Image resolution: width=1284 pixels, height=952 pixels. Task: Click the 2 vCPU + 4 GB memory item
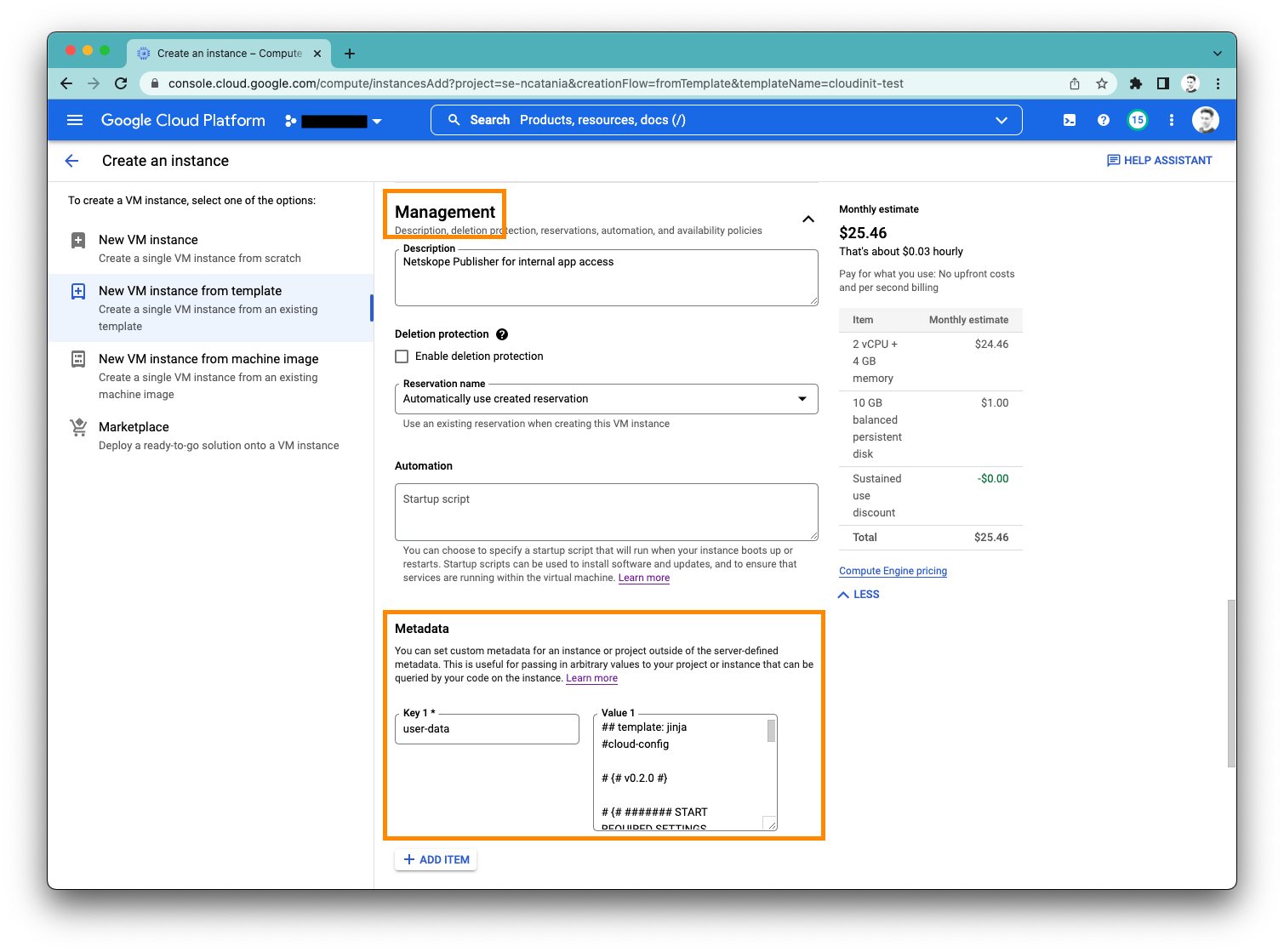876,362
